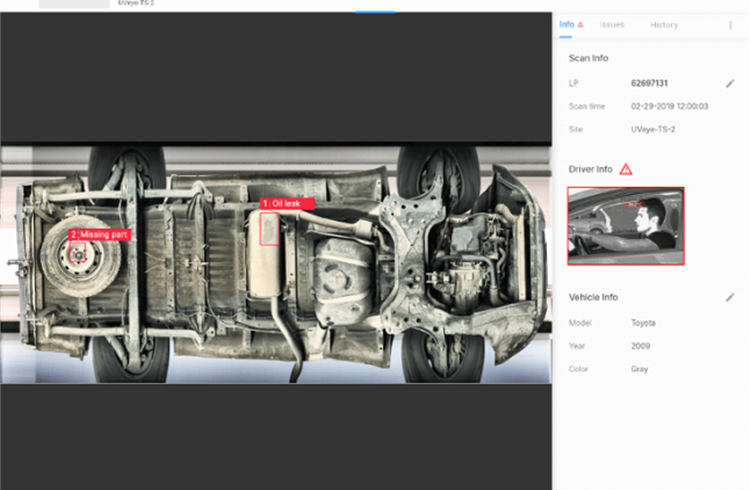Select the Oil leak issue label
The width and height of the screenshot is (750, 490).
pyautogui.click(x=287, y=203)
